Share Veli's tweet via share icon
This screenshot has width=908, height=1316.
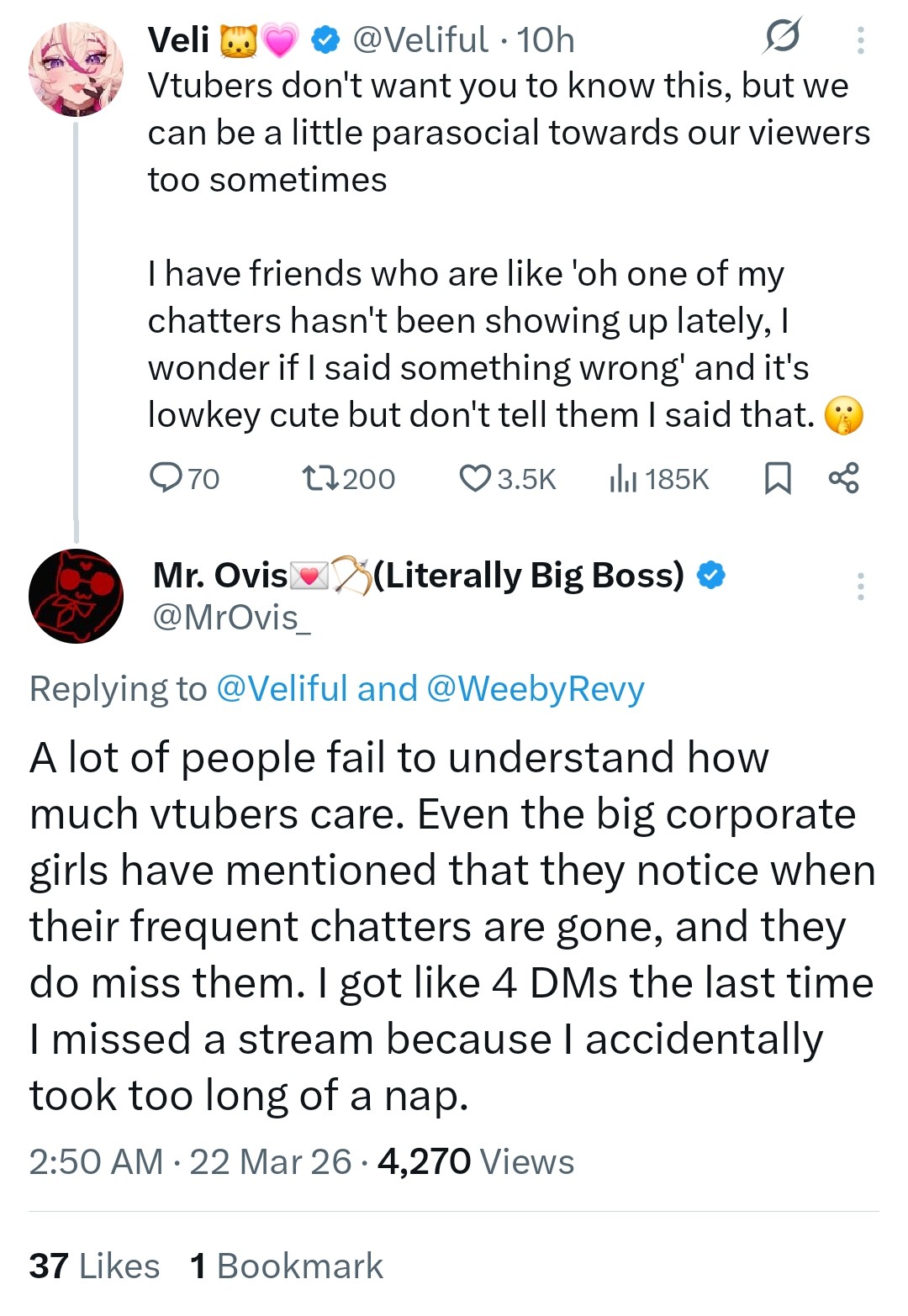[843, 477]
